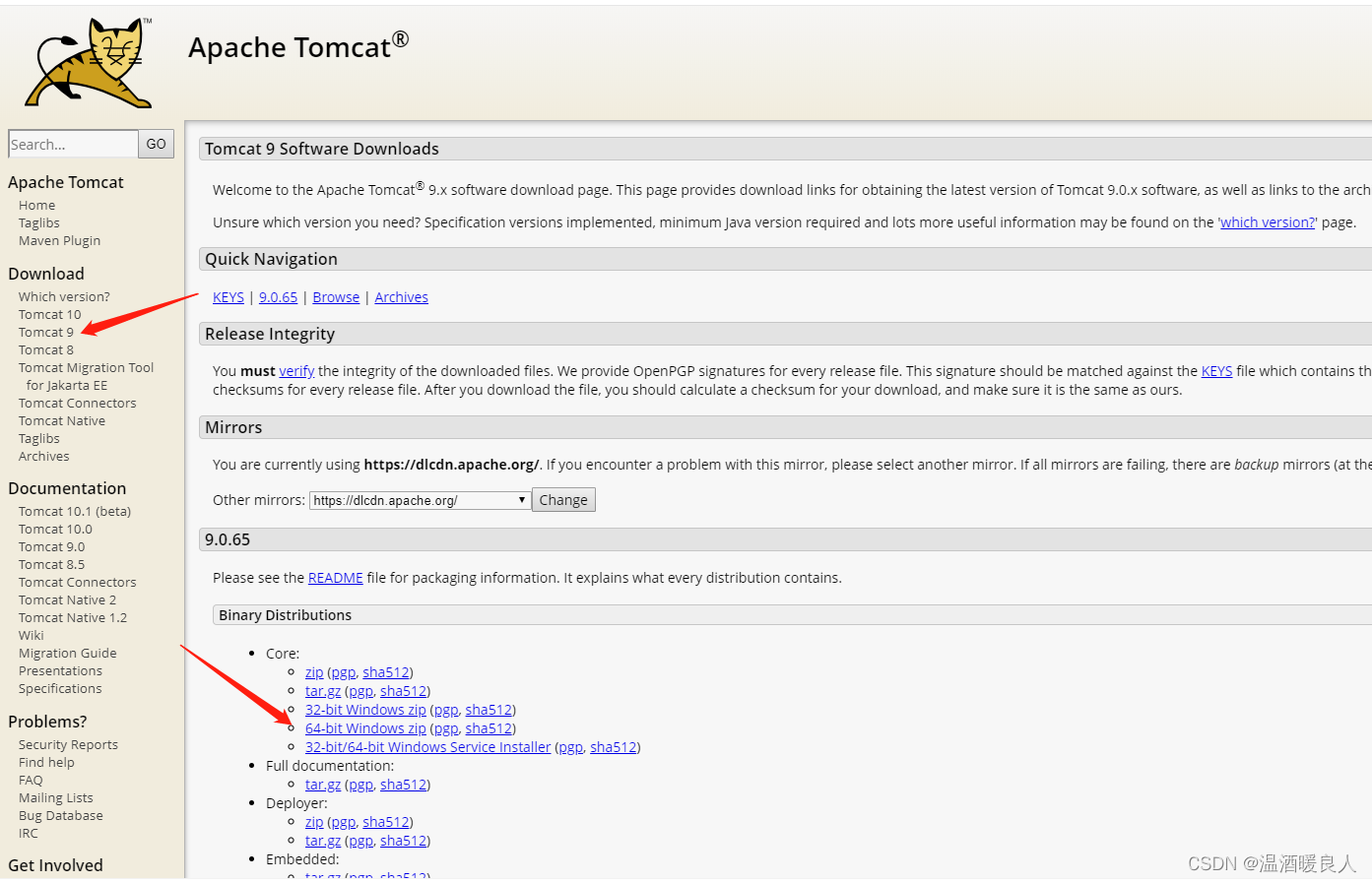Open the Mailing Lists link
The image size is (1372, 883).
pos(56,798)
